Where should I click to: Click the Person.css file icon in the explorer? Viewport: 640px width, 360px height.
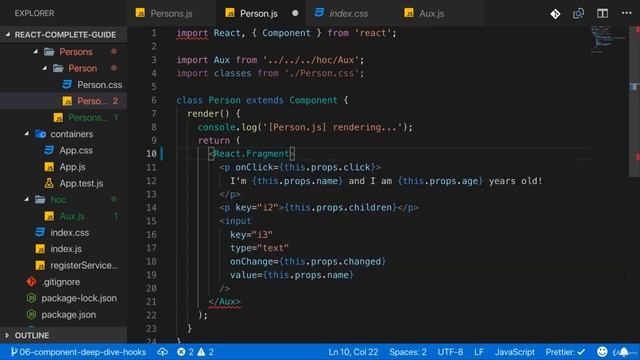click(x=67, y=84)
